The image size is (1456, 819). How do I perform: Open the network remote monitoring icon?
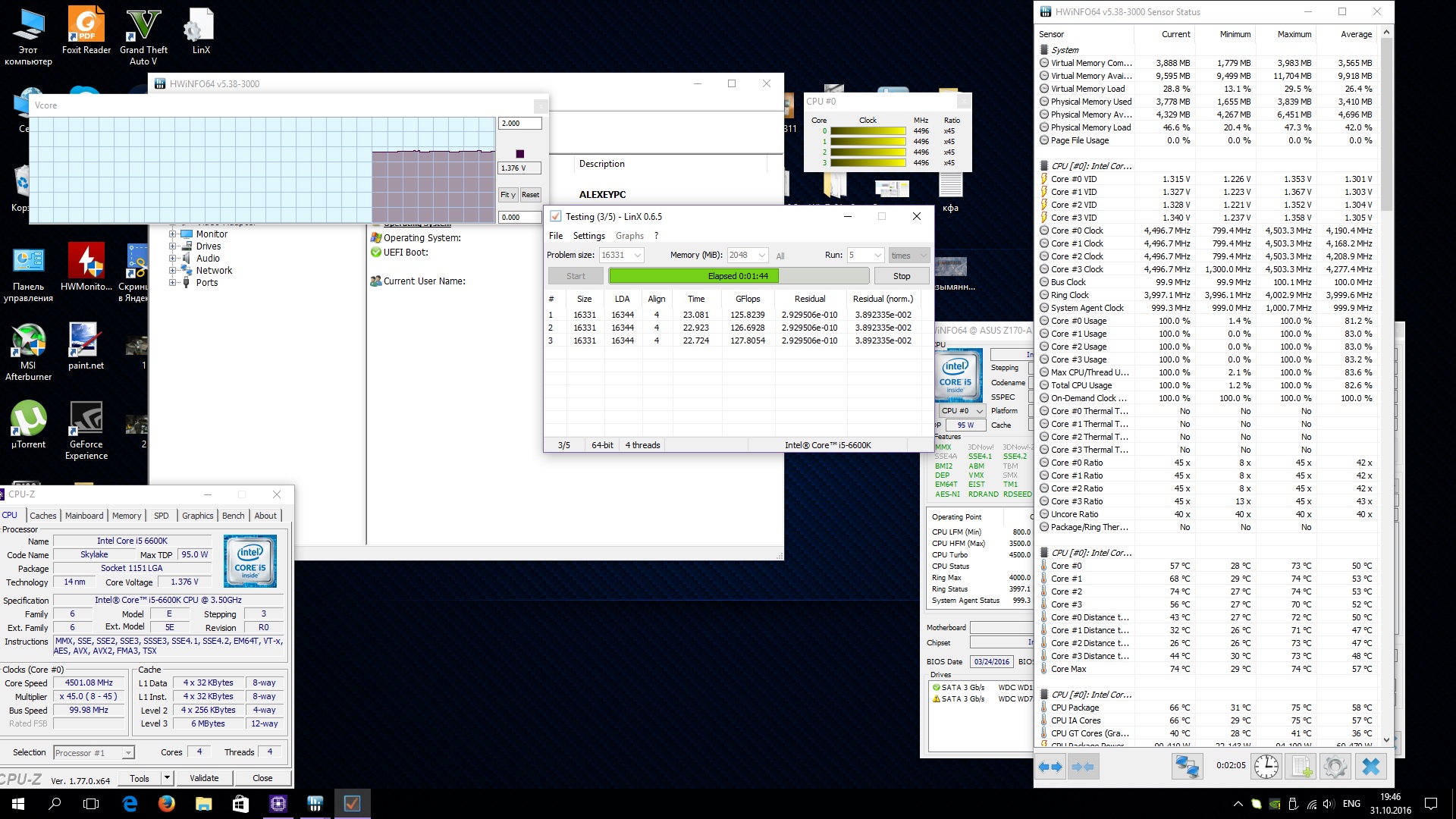click(1187, 767)
